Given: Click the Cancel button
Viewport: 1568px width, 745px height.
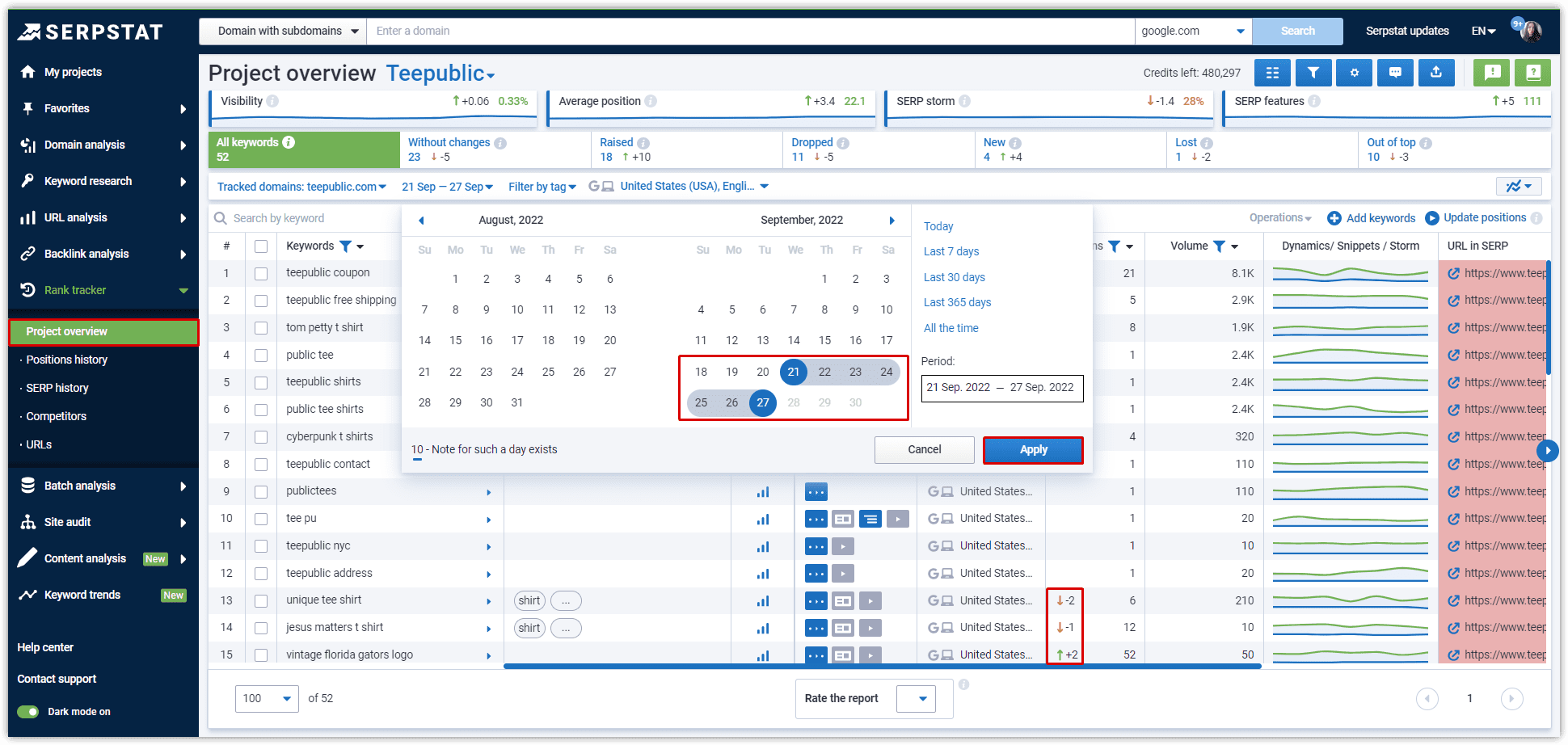Looking at the screenshot, I should 925,450.
